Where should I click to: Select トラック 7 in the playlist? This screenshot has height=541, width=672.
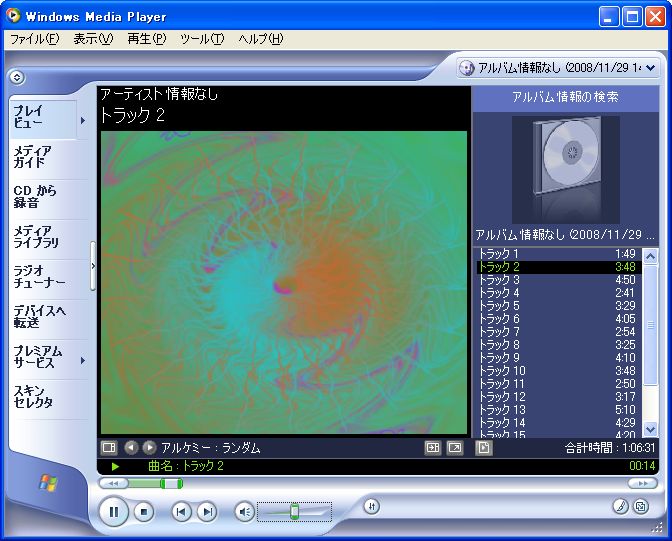559,332
